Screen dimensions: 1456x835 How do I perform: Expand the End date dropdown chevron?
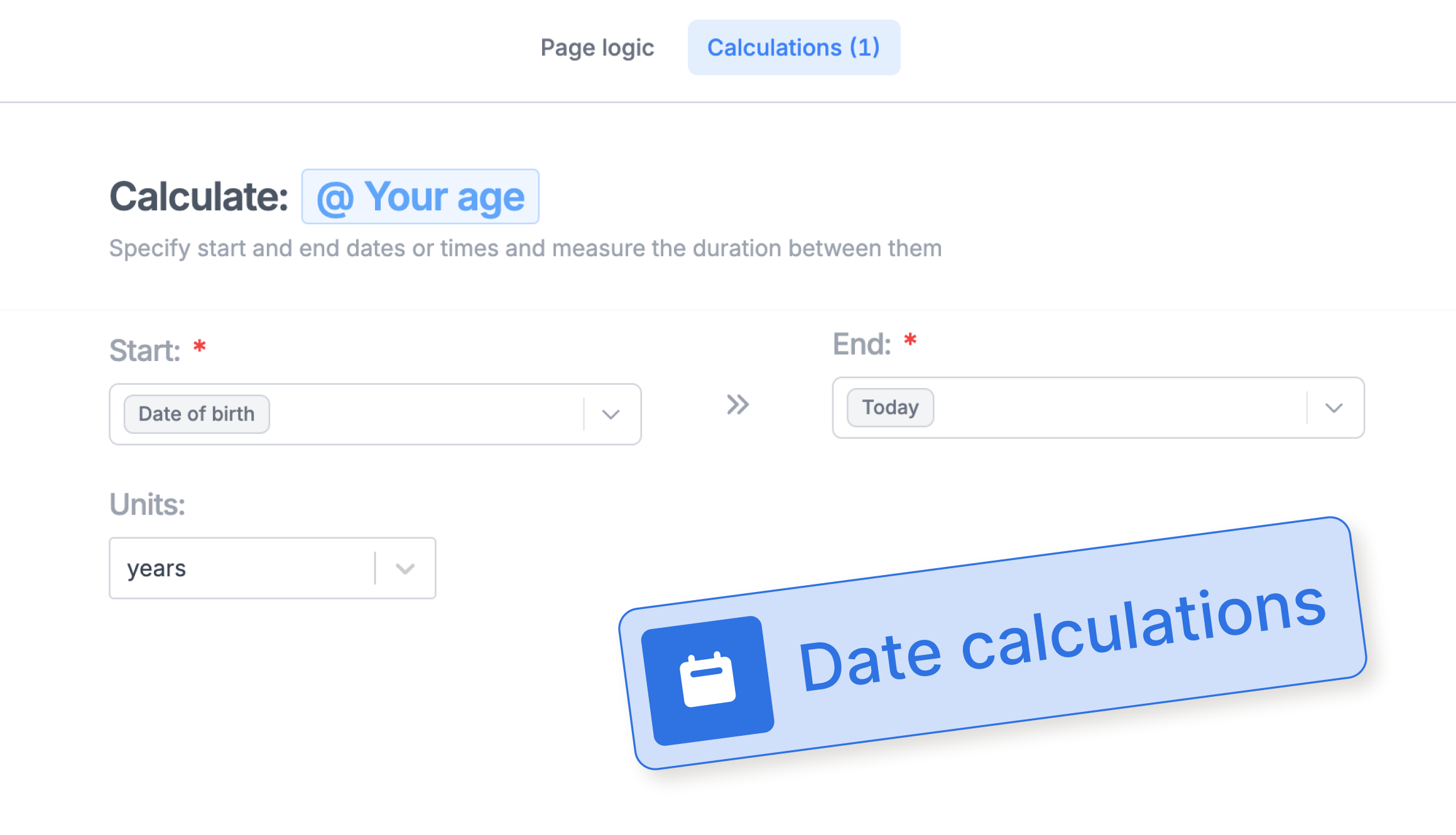(x=1334, y=408)
